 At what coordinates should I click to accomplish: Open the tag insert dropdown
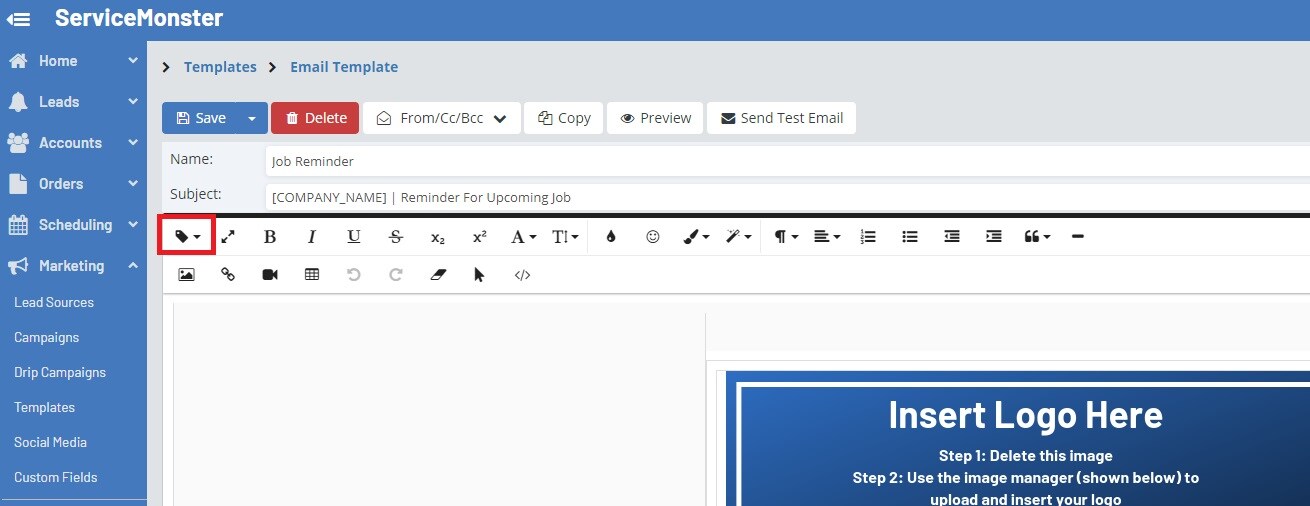pyautogui.click(x=187, y=237)
